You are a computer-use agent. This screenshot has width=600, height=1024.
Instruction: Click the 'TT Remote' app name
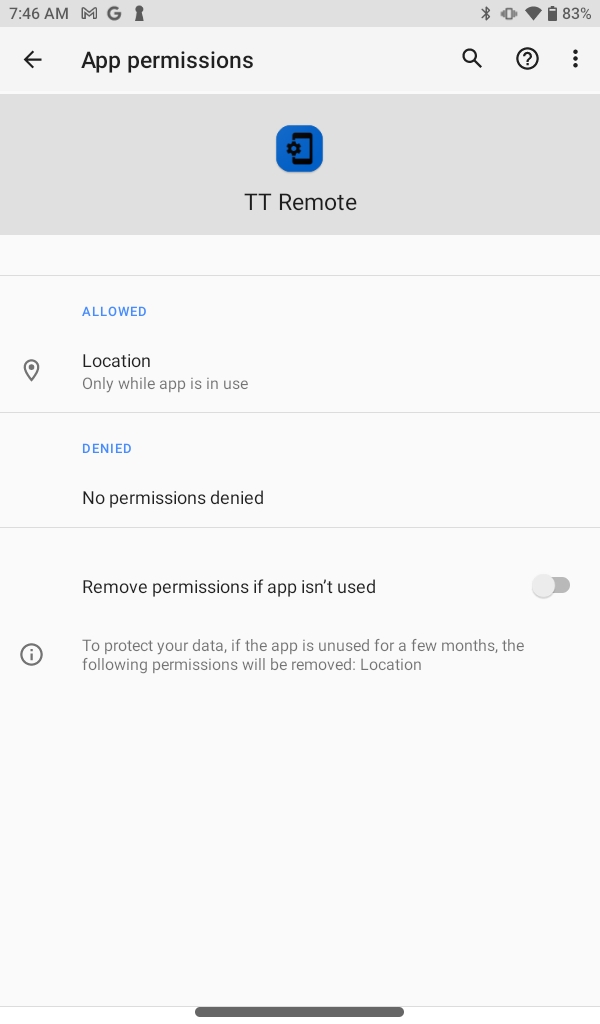pyautogui.click(x=300, y=202)
